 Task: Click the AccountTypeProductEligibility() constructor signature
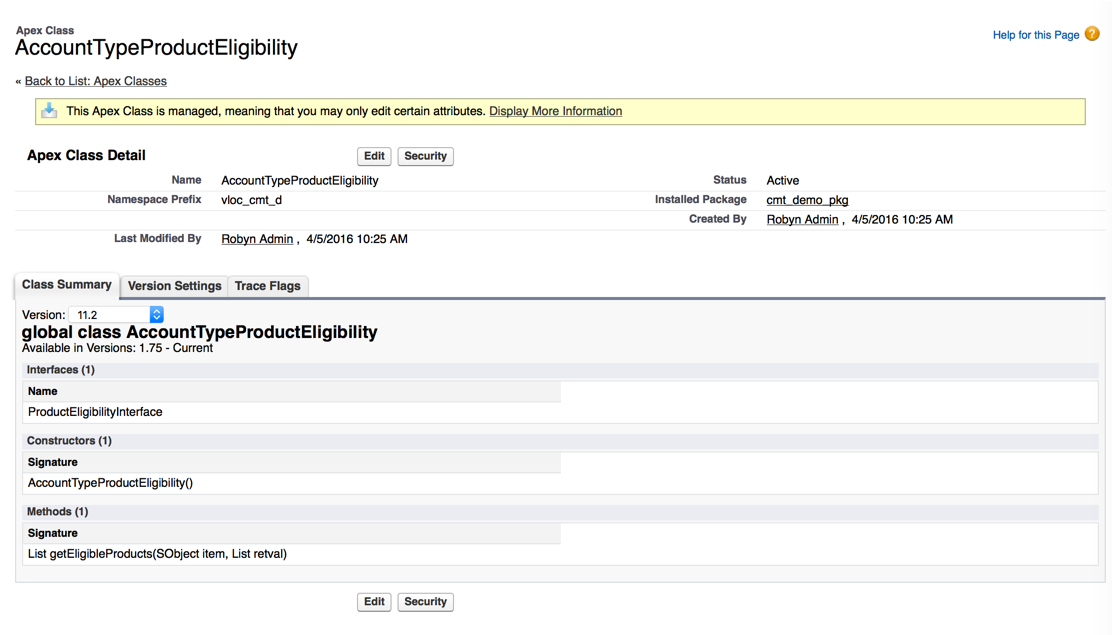[x=110, y=483]
